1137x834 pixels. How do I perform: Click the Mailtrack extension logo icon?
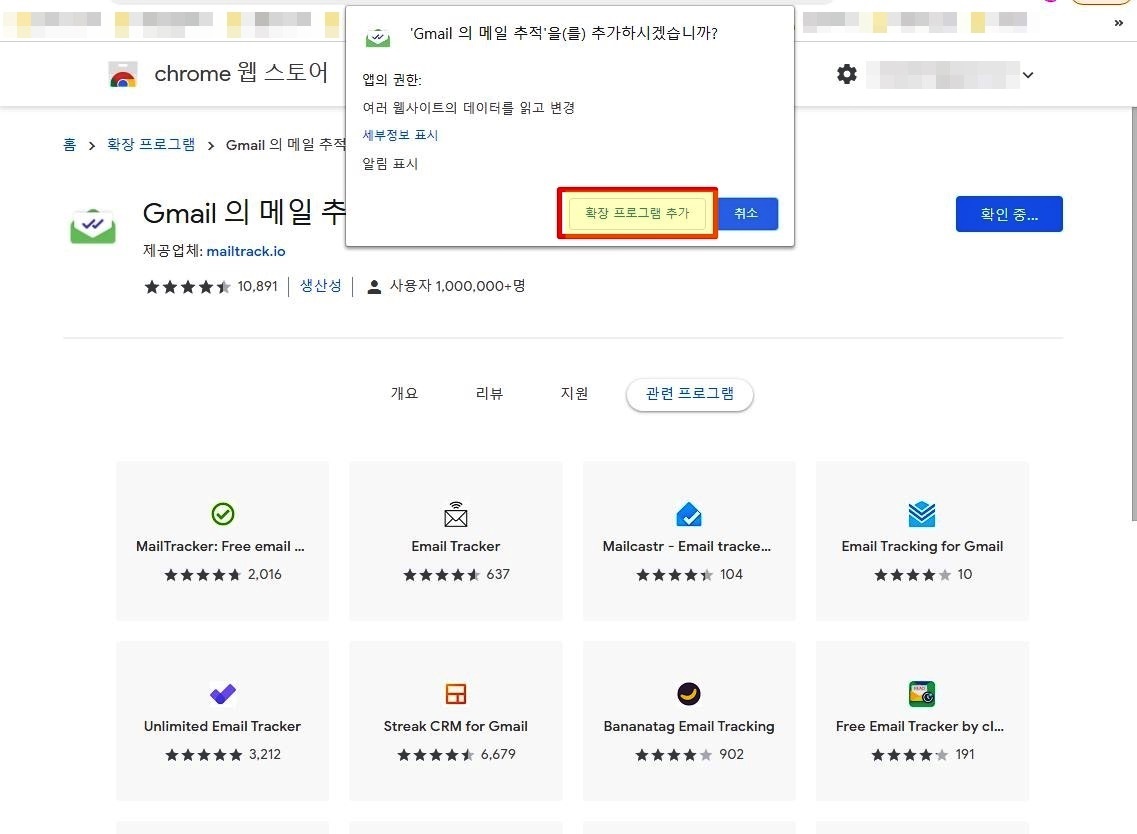pos(93,226)
